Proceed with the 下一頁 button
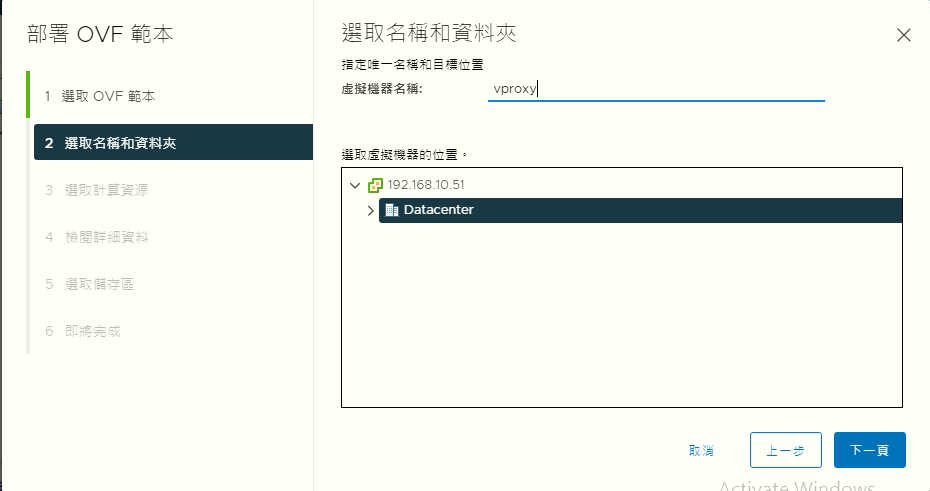The width and height of the screenshot is (930, 491). coord(869,450)
